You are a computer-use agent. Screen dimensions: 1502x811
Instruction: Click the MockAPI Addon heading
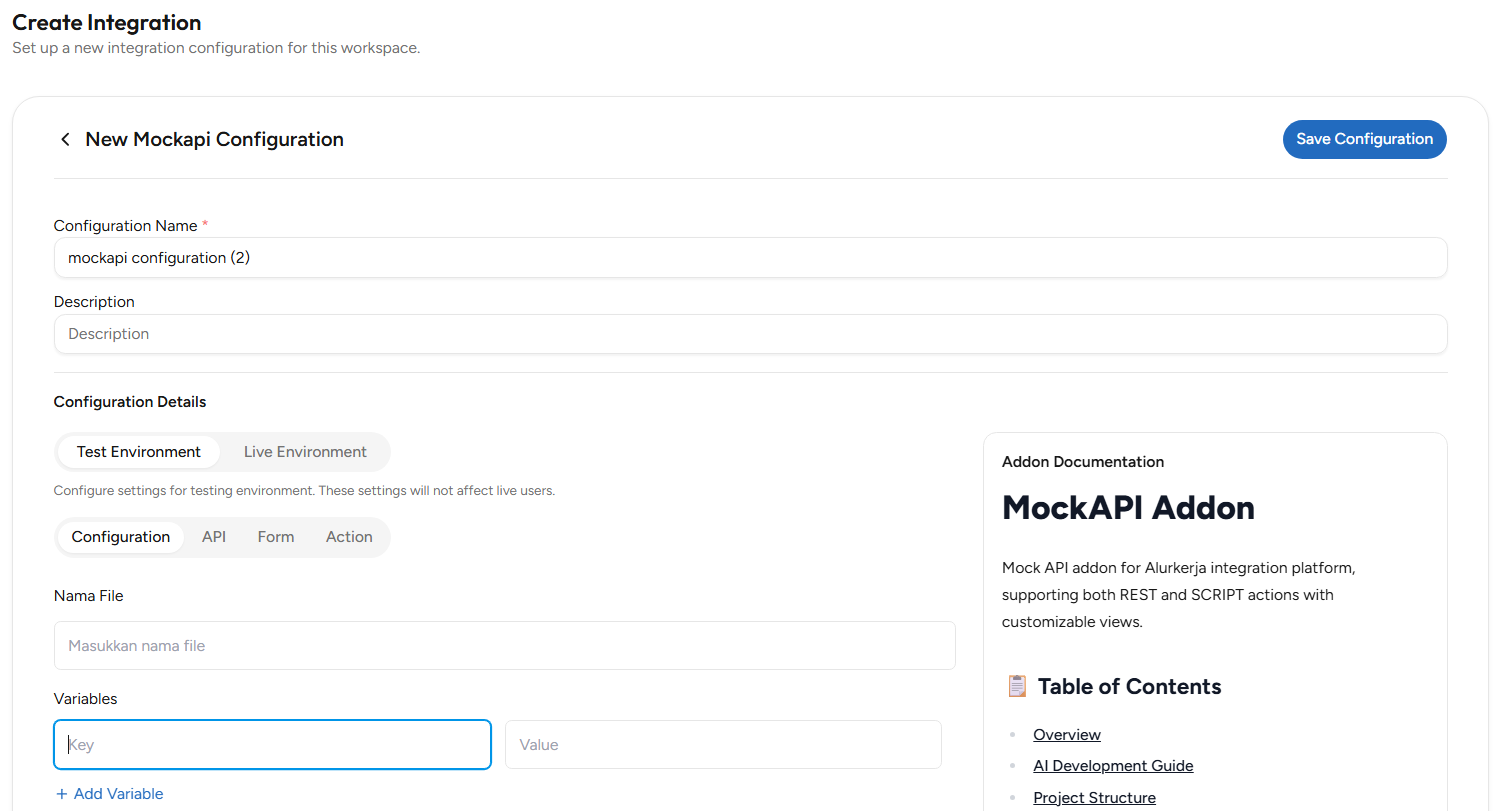pos(1128,508)
